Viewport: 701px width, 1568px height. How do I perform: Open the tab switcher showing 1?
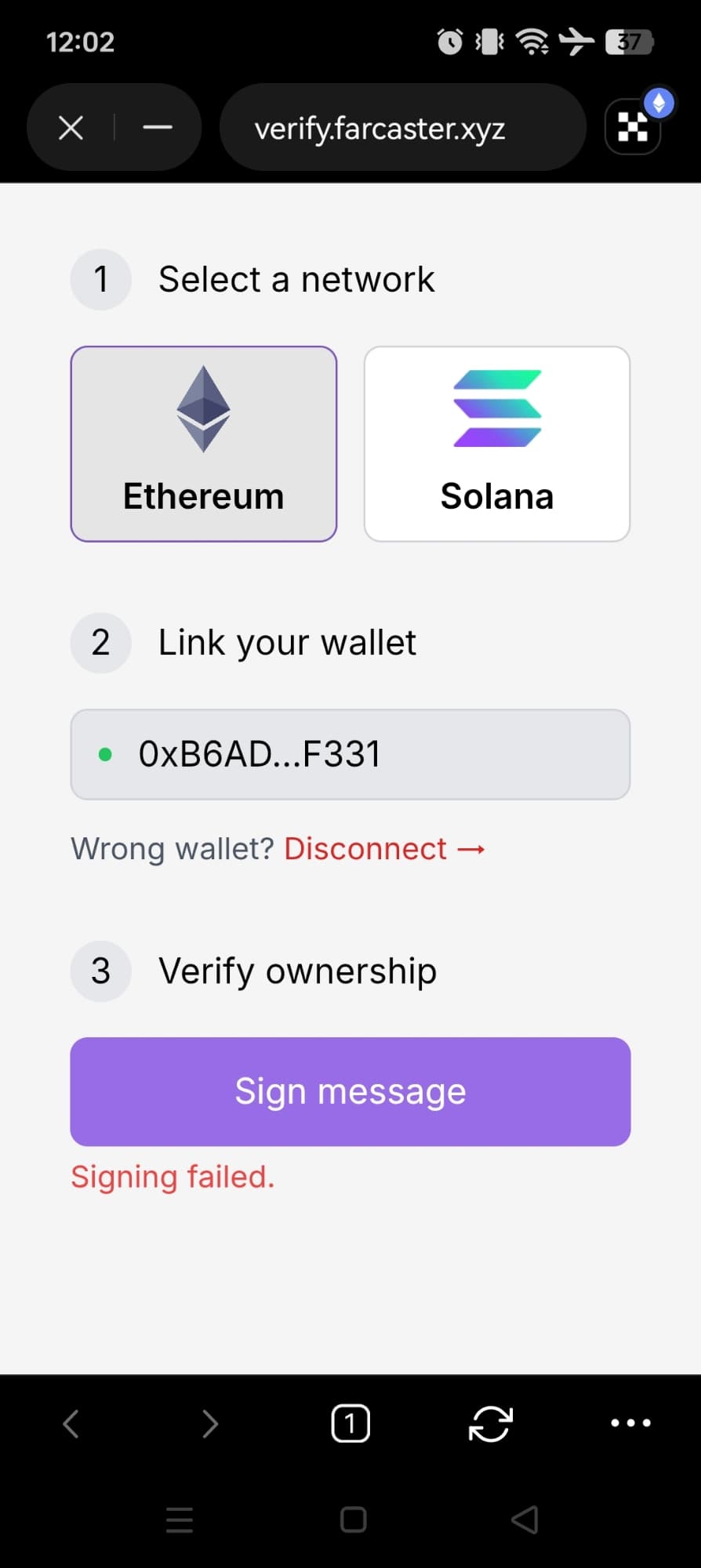click(350, 1424)
